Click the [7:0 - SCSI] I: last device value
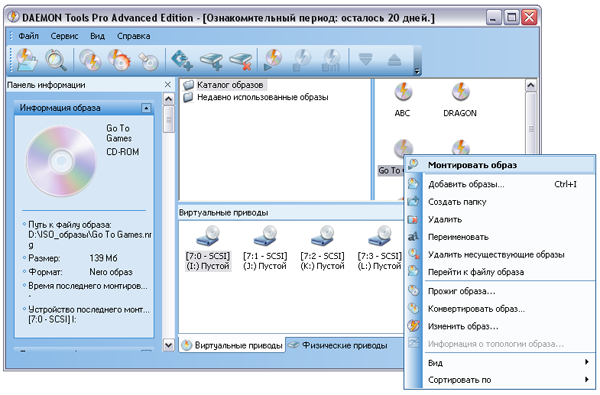600x395 pixels. 52,319
